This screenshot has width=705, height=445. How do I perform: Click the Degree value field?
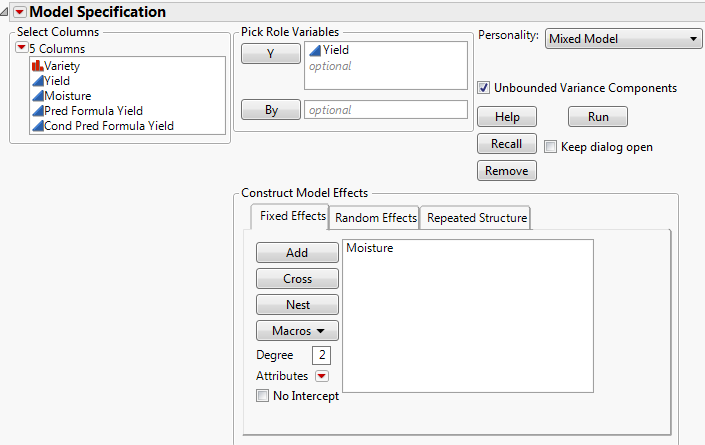321,355
